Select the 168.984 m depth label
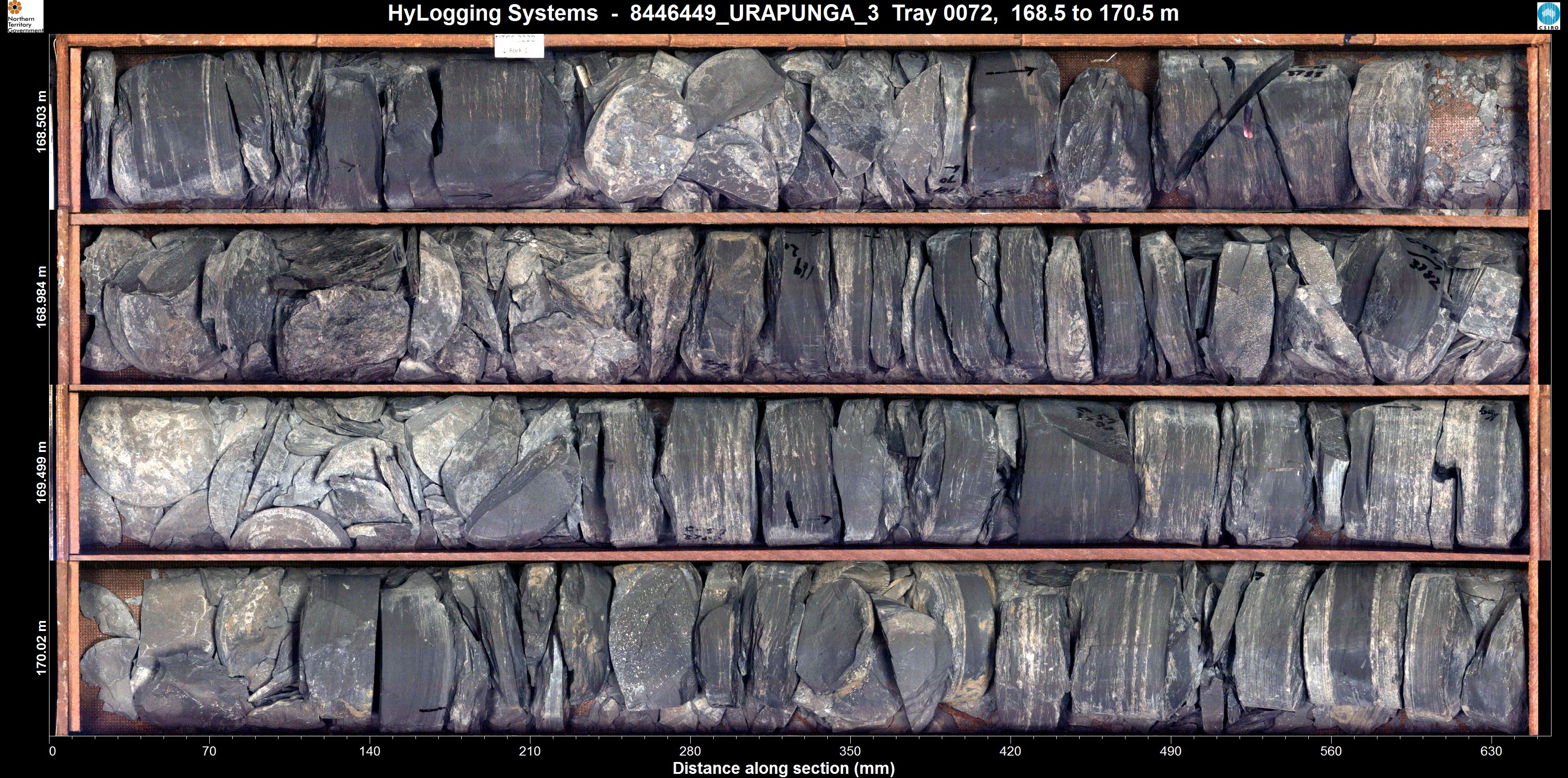 pyautogui.click(x=41, y=297)
